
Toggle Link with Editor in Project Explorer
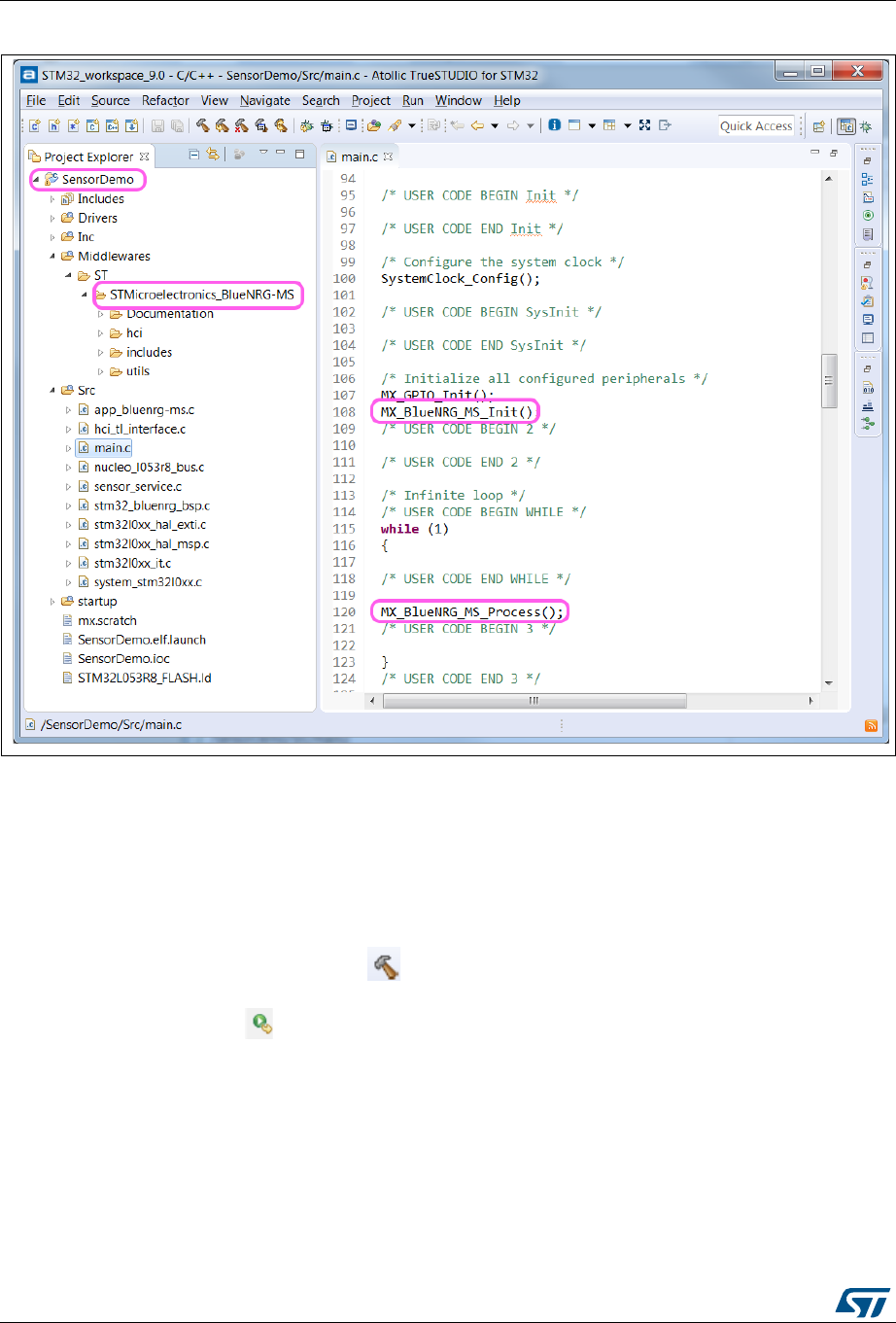pyautogui.click(x=212, y=155)
